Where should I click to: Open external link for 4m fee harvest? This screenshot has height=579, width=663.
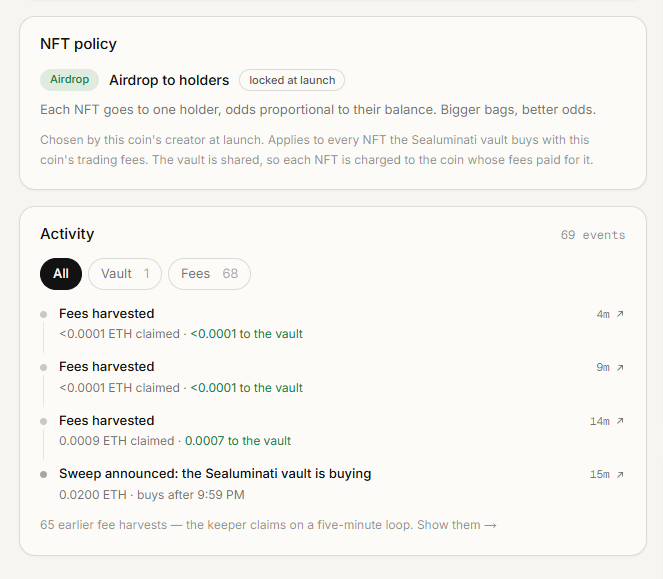pos(620,314)
